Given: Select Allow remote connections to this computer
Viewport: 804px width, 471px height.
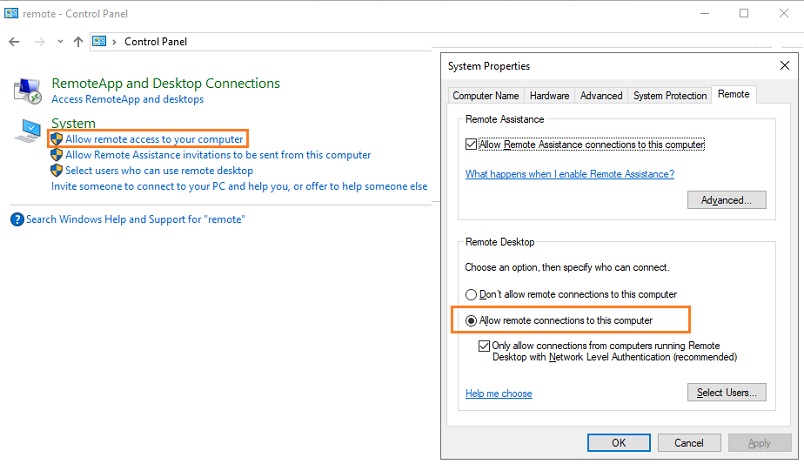Looking at the screenshot, I should [472, 320].
